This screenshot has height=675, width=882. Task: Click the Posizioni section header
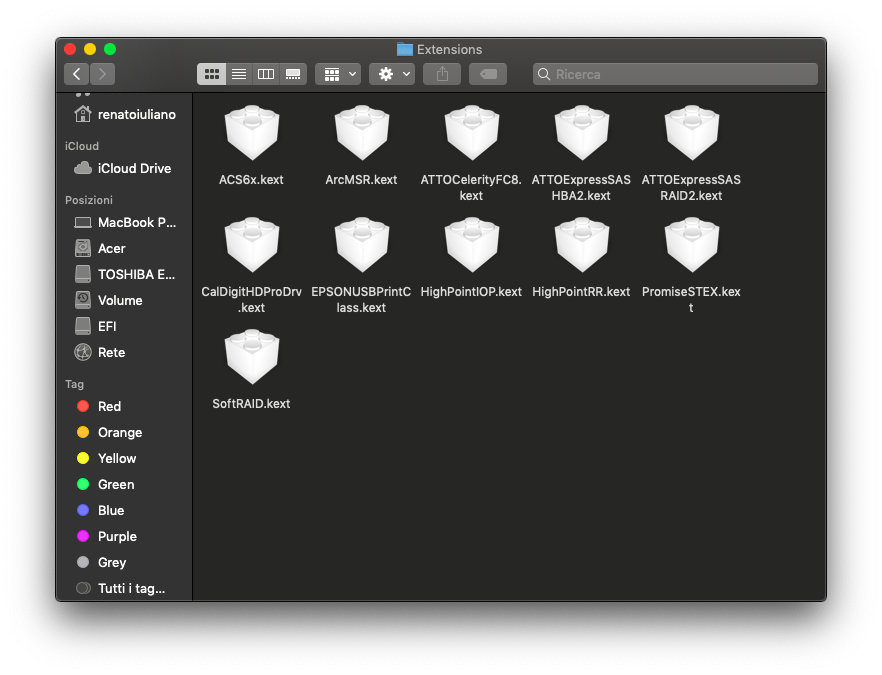89,200
